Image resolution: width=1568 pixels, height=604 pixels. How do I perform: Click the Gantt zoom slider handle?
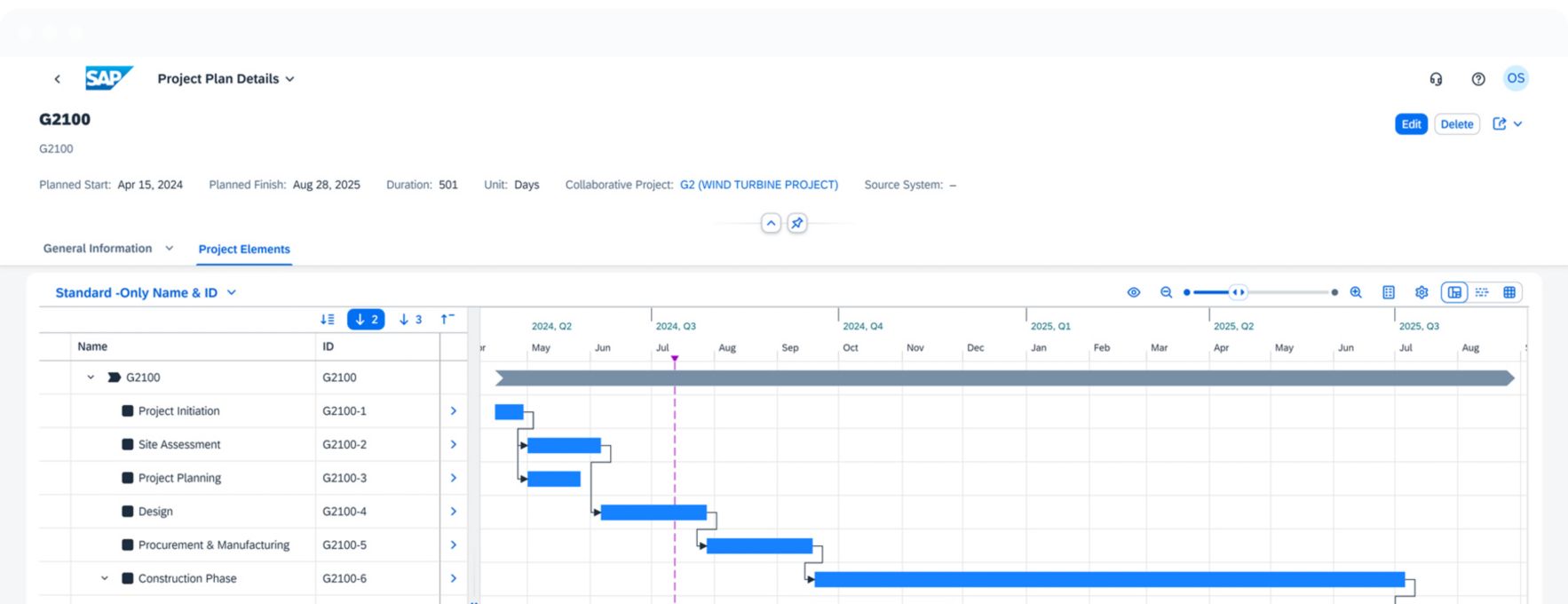(x=1238, y=292)
